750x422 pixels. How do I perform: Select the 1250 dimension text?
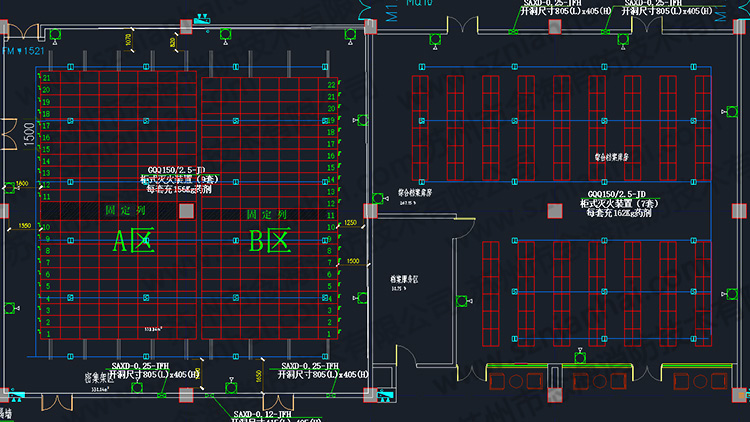click(x=350, y=223)
